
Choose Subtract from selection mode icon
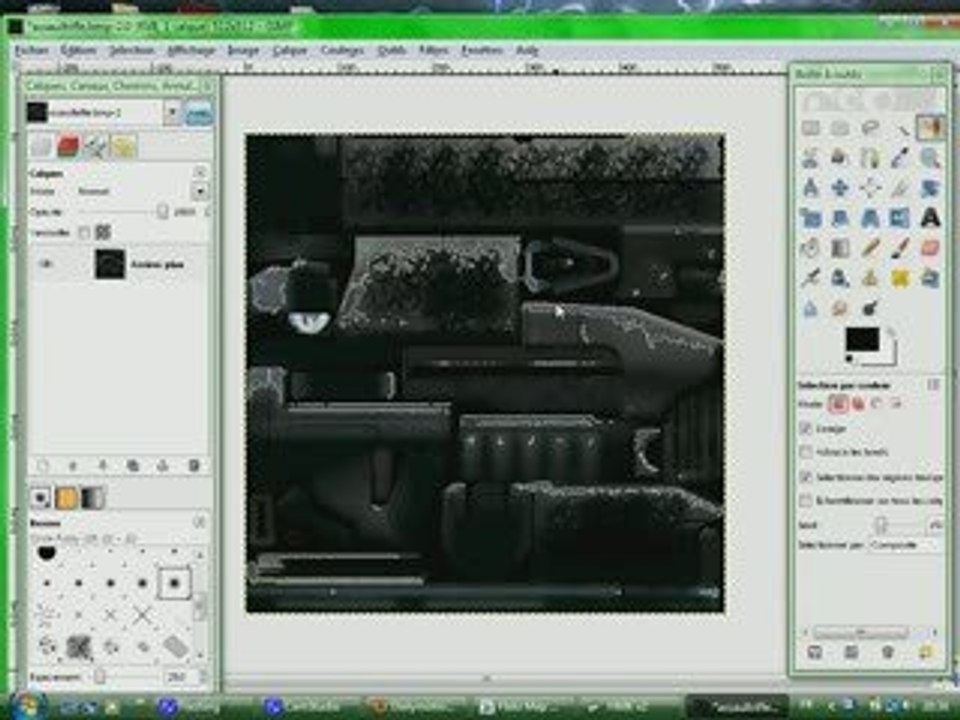[x=877, y=403]
